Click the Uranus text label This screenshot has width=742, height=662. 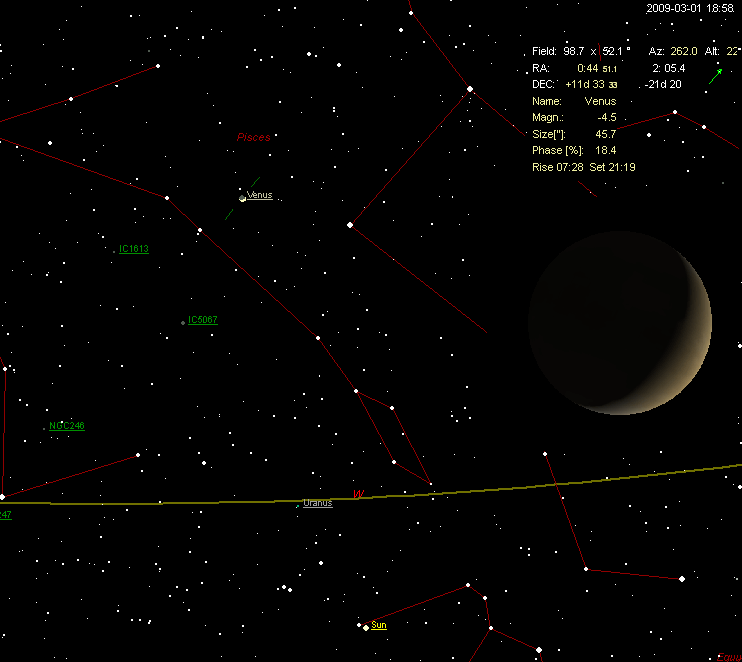[x=318, y=503]
